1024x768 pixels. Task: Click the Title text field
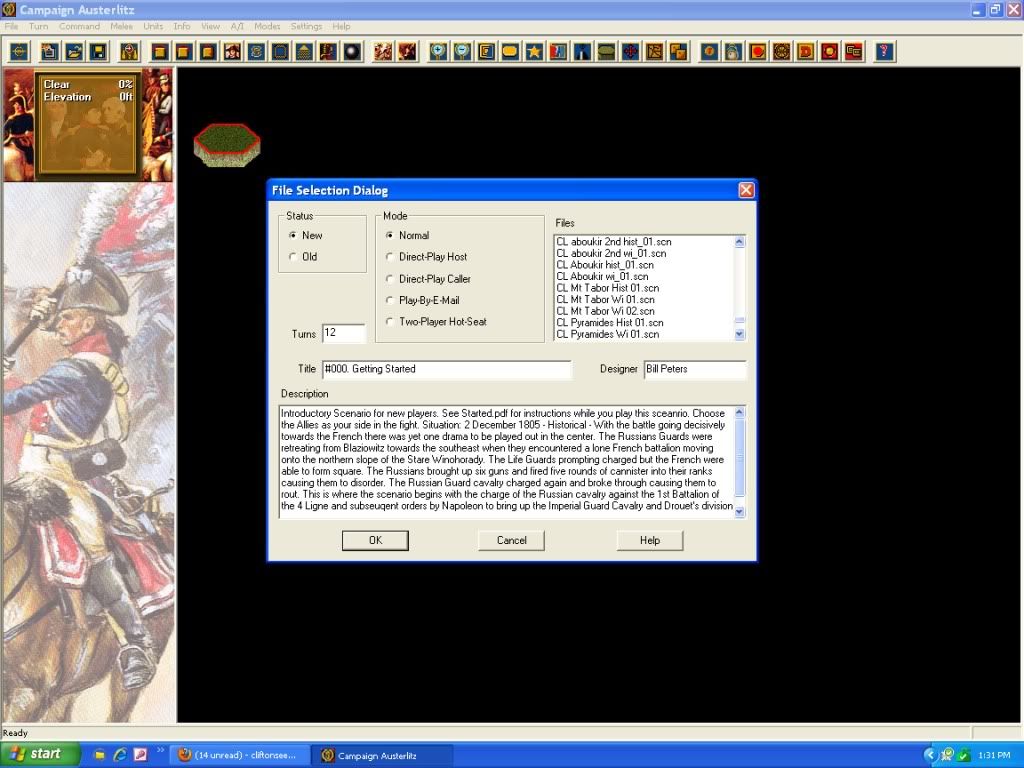click(x=447, y=369)
